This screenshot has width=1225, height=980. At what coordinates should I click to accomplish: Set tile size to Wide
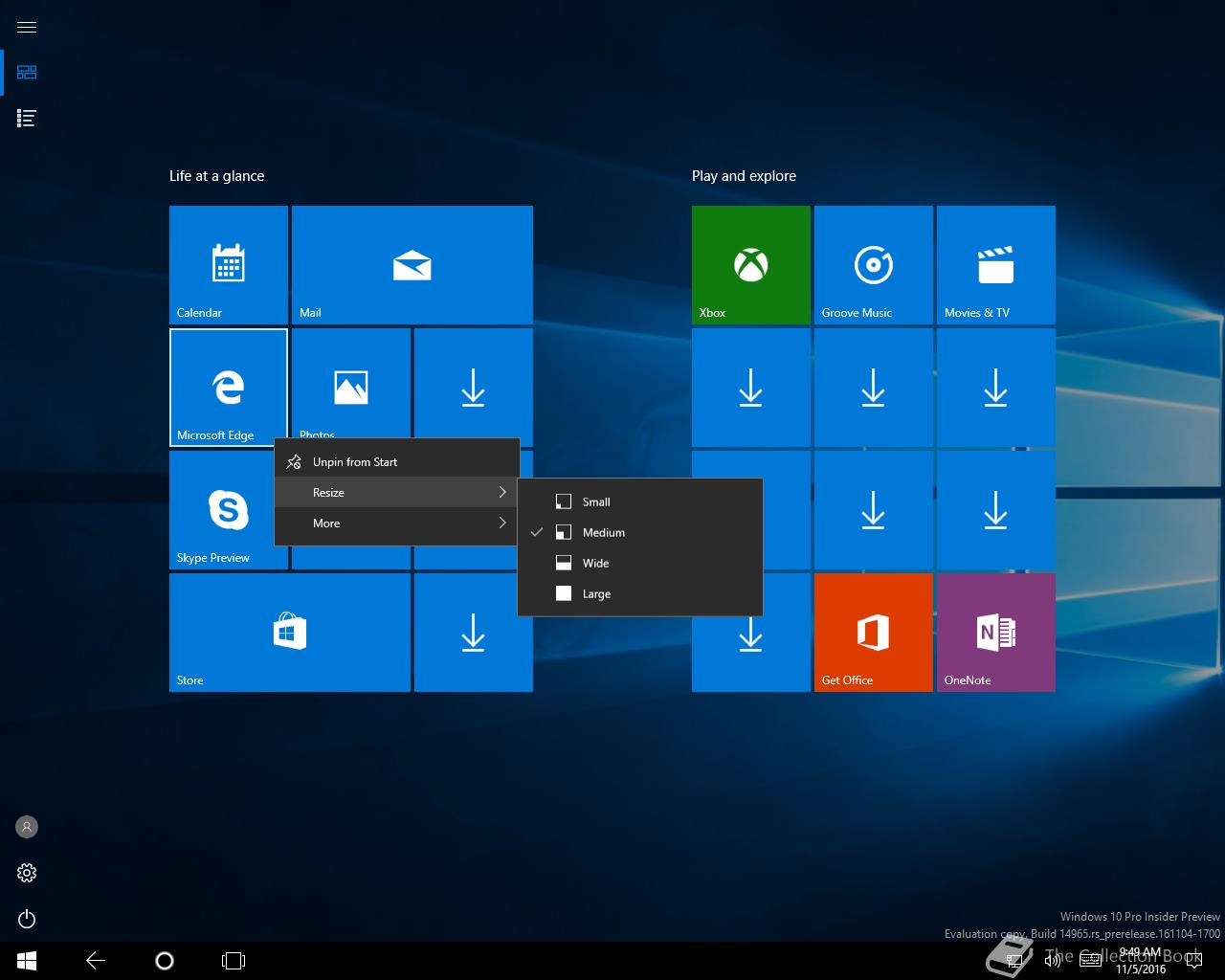pos(640,563)
